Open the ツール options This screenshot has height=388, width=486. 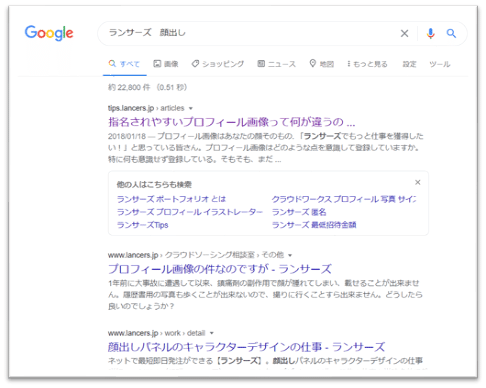tap(440, 64)
